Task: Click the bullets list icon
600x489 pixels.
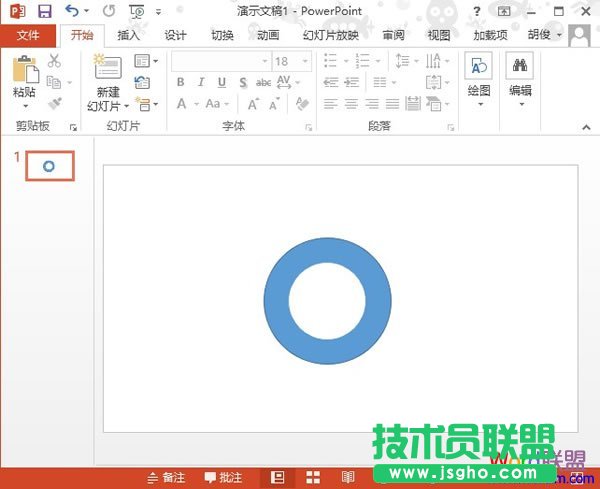Action: point(330,60)
